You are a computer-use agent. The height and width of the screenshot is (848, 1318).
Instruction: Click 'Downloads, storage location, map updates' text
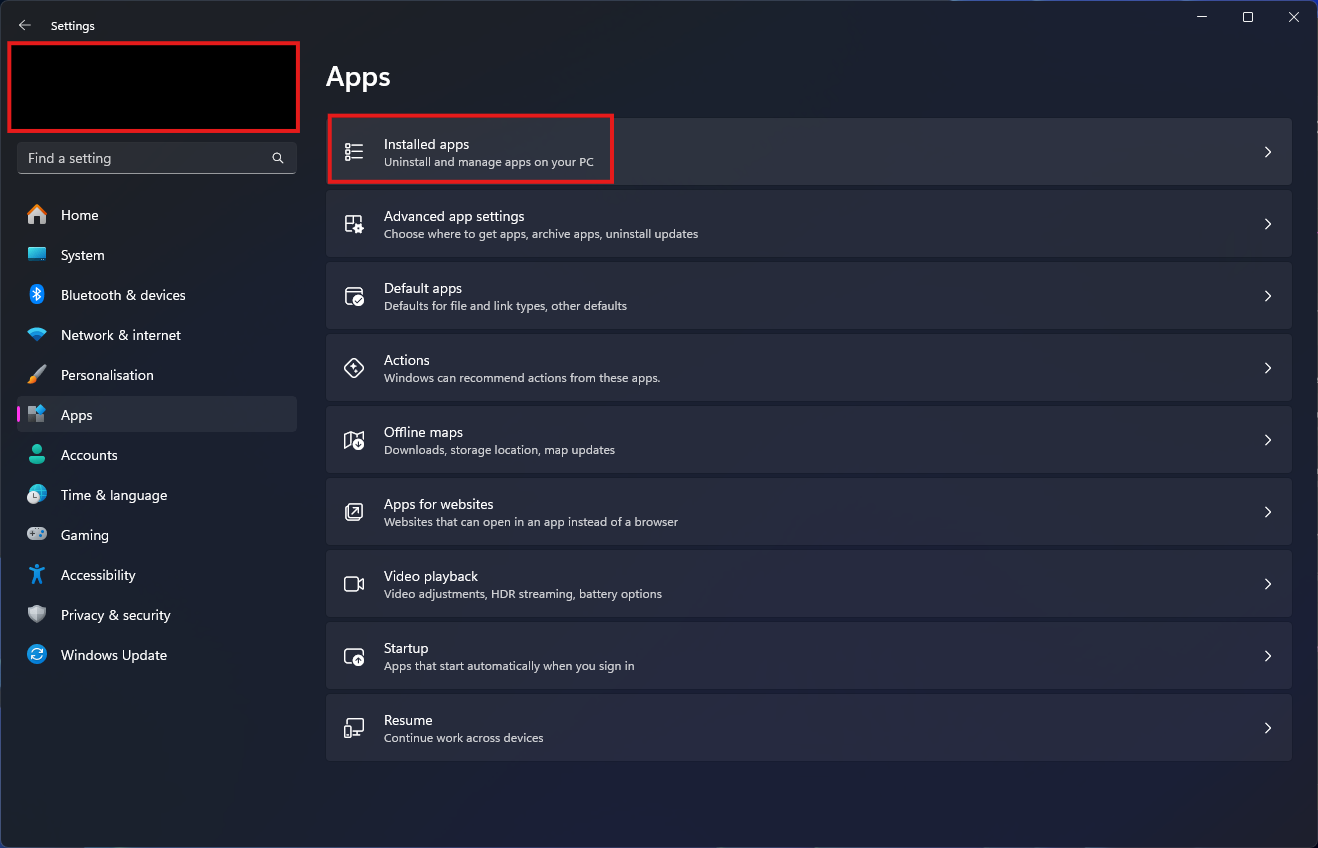coord(499,450)
